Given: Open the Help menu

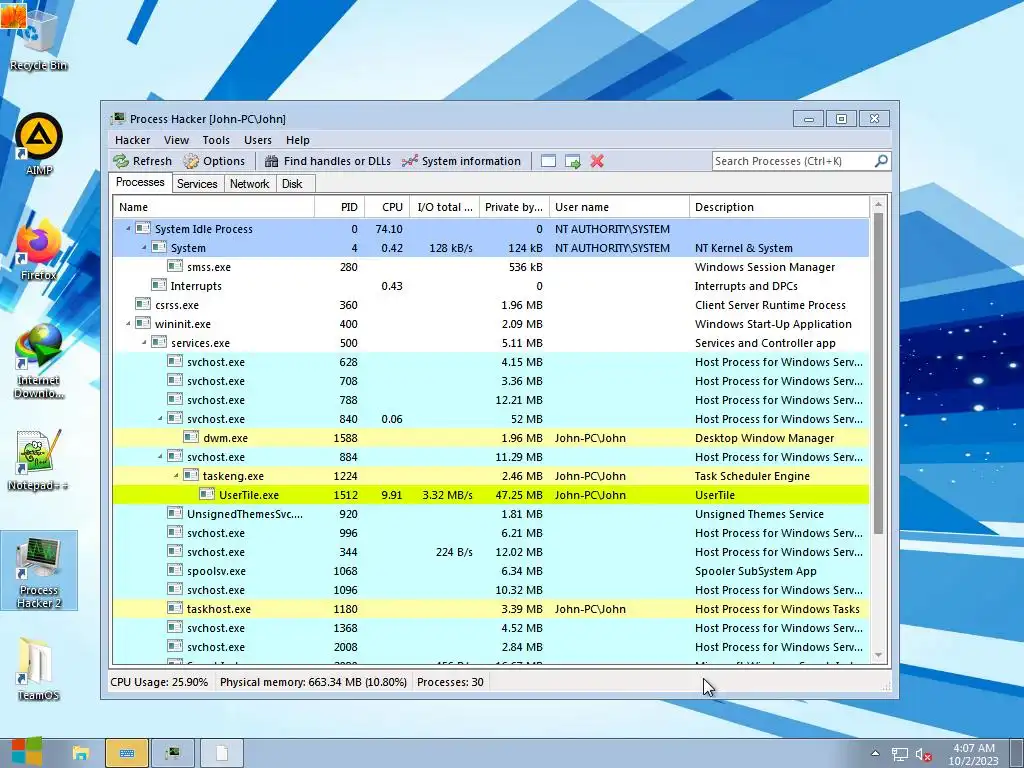Looking at the screenshot, I should point(298,140).
